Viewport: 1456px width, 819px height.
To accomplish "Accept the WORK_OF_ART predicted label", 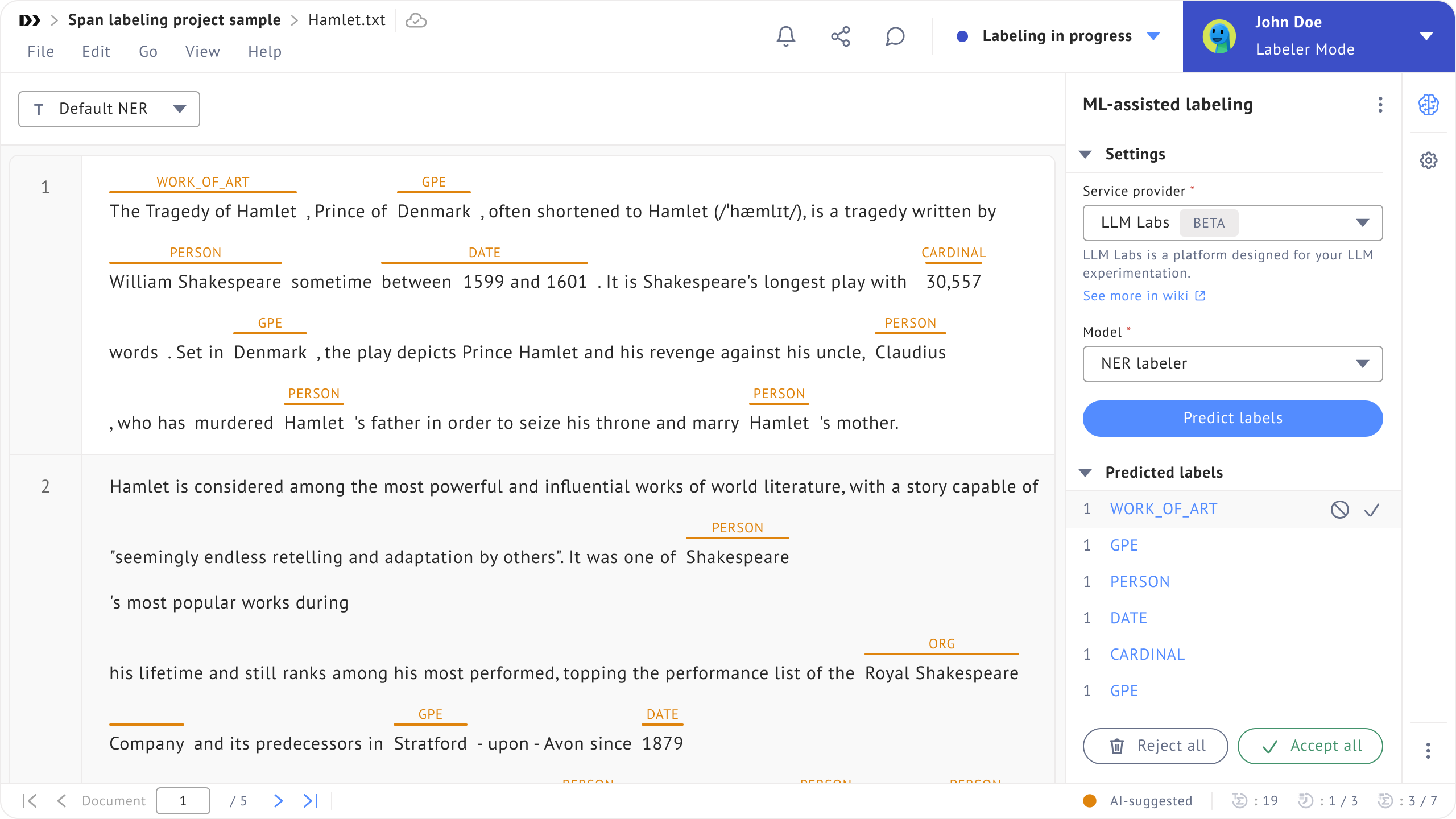I will pyautogui.click(x=1372, y=509).
